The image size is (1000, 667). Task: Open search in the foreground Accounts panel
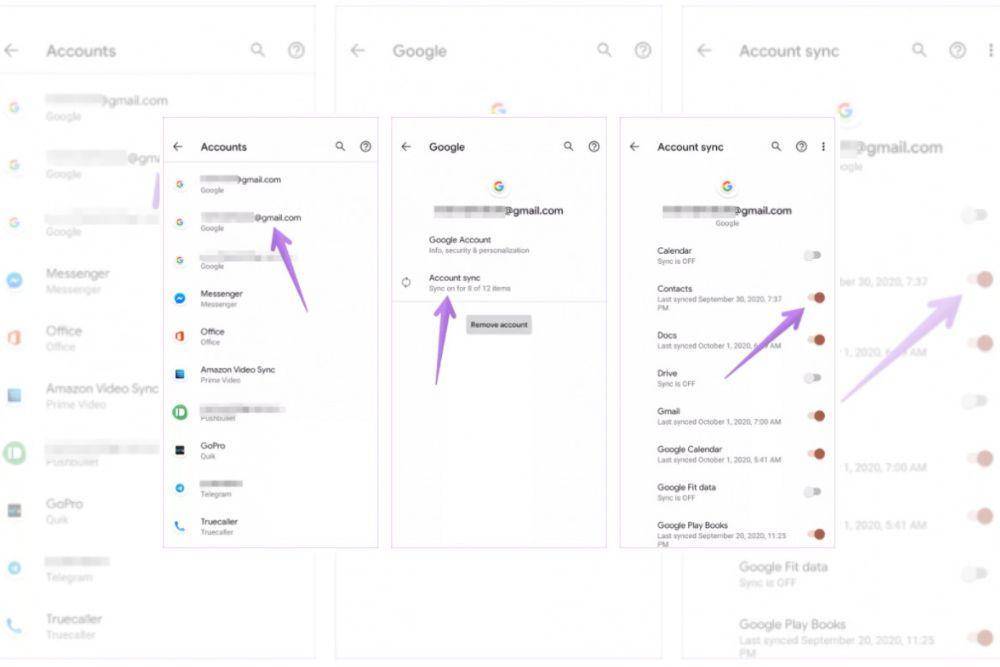(x=340, y=147)
